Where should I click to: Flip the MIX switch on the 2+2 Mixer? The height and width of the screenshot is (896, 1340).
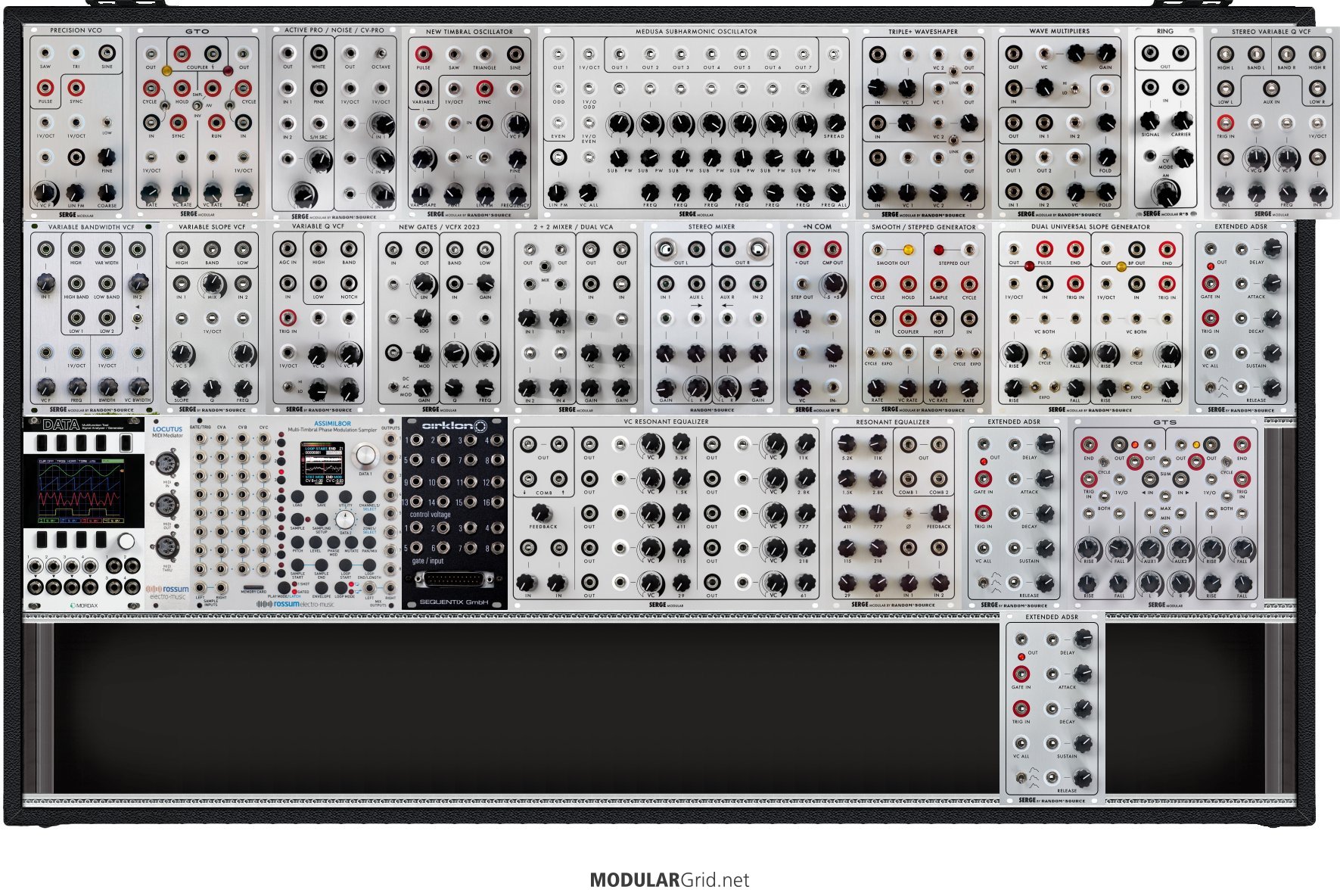coord(545,267)
